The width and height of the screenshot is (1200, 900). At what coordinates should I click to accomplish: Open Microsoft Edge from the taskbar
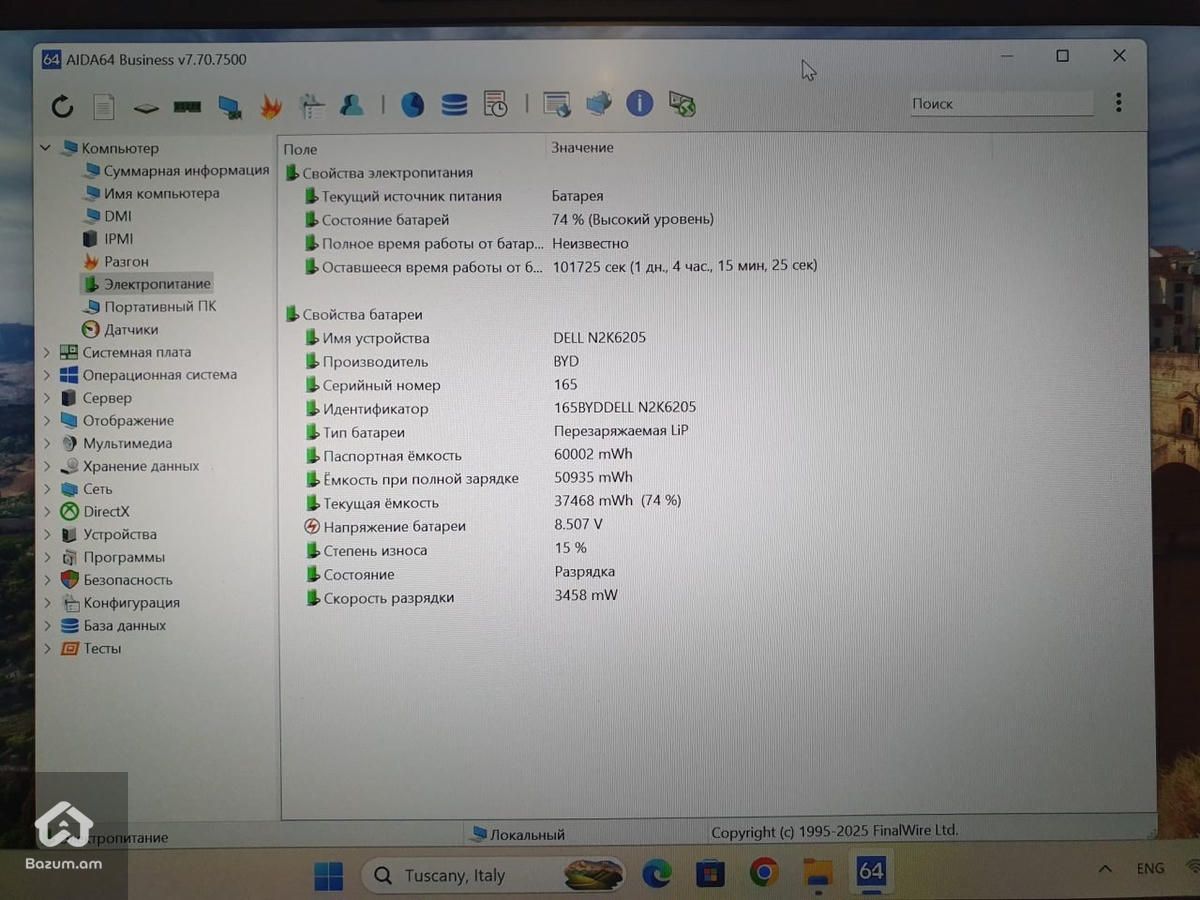pyautogui.click(x=657, y=874)
